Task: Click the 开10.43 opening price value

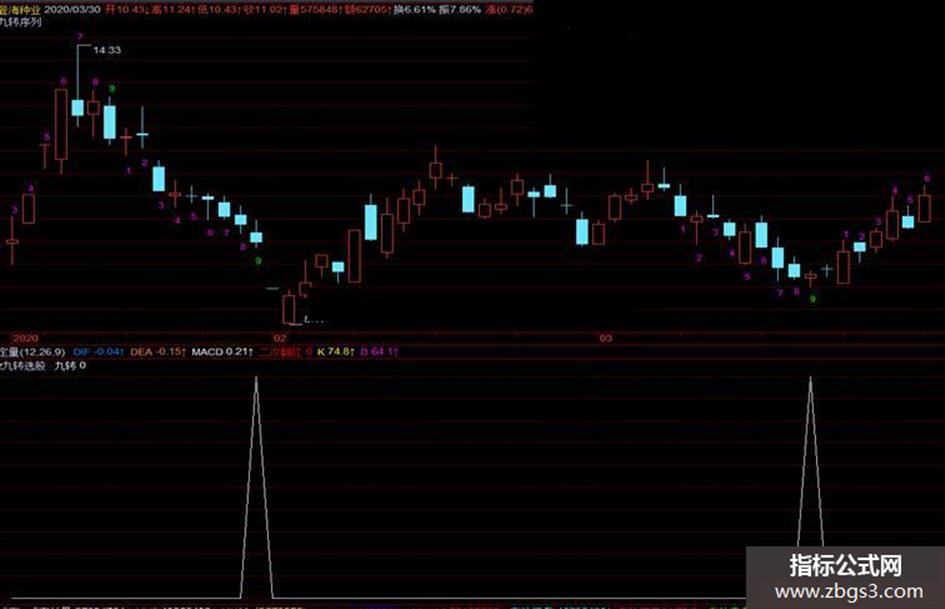Action: 125,10
